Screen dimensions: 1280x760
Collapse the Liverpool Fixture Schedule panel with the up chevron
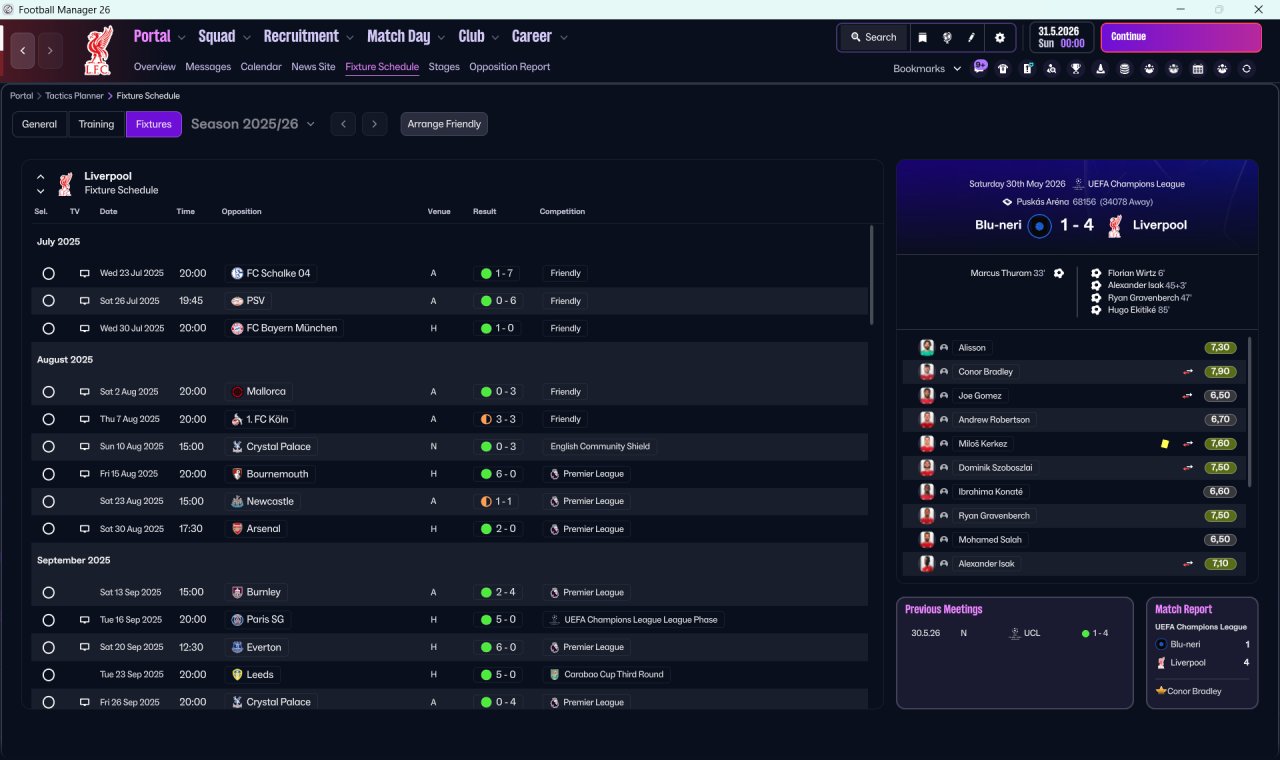tap(41, 177)
